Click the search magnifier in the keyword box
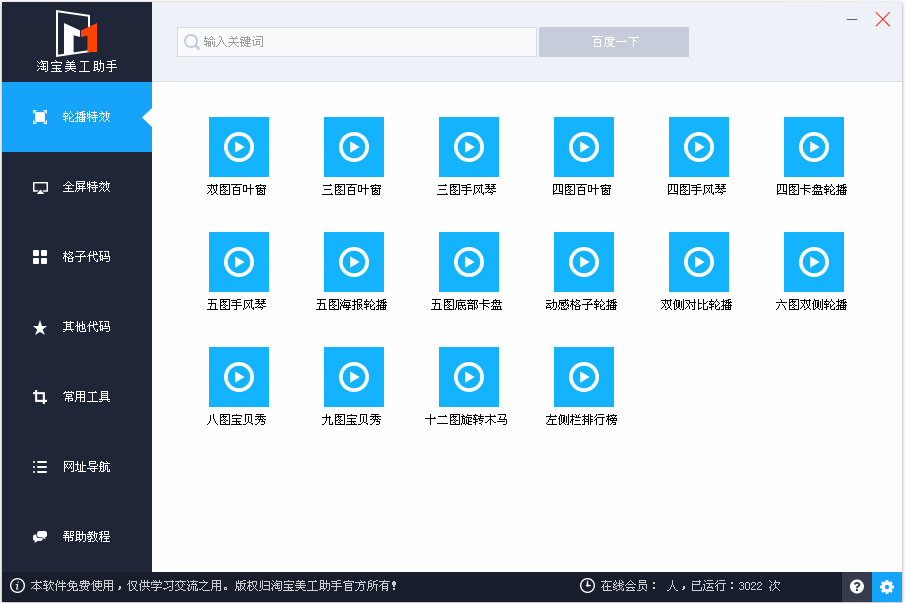 pyautogui.click(x=190, y=41)
